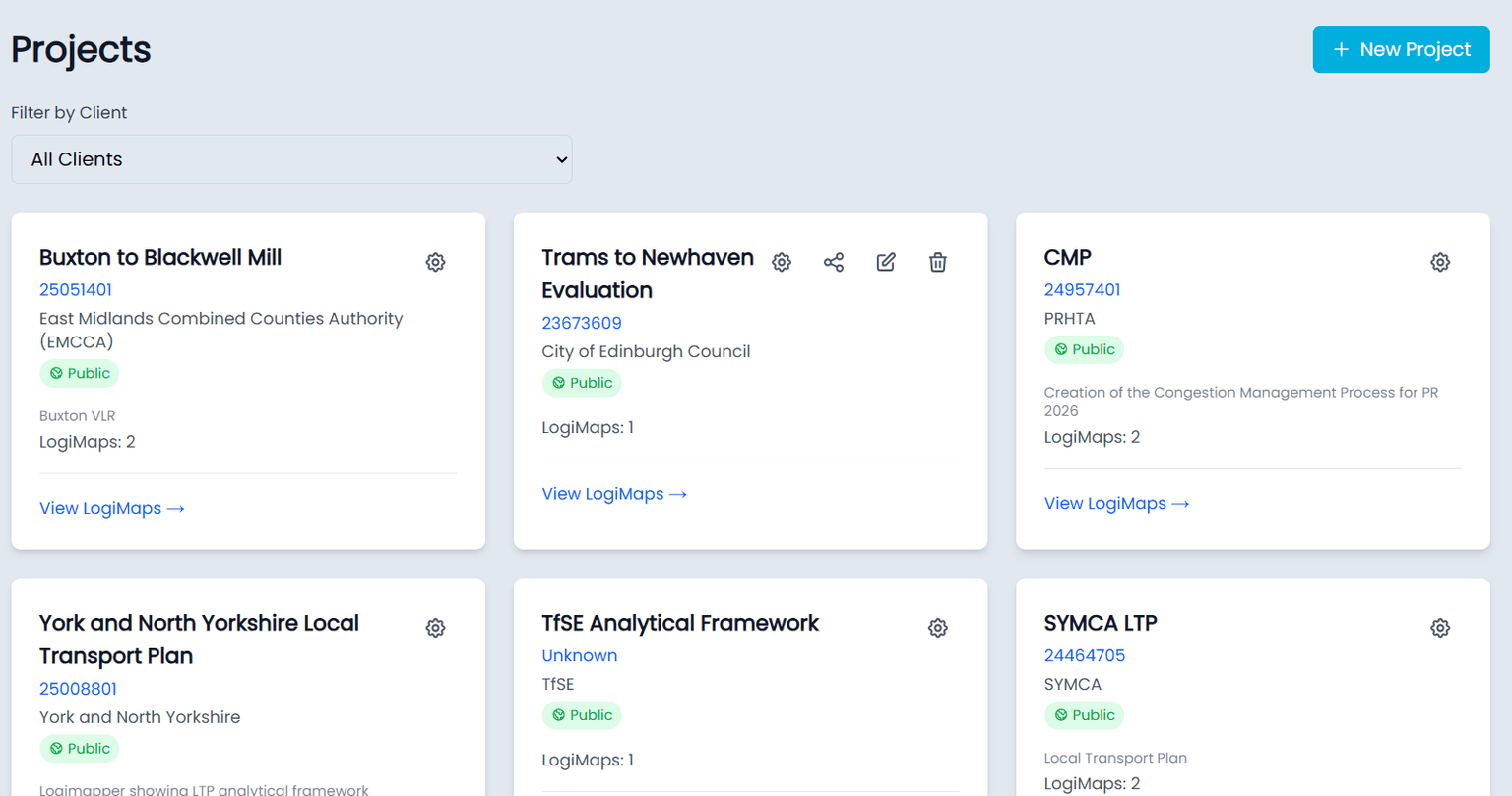The height and width of the screenshot is (796, 1512).
Task: Click the SYMCA client name text
Action: tap(1073, 684)
